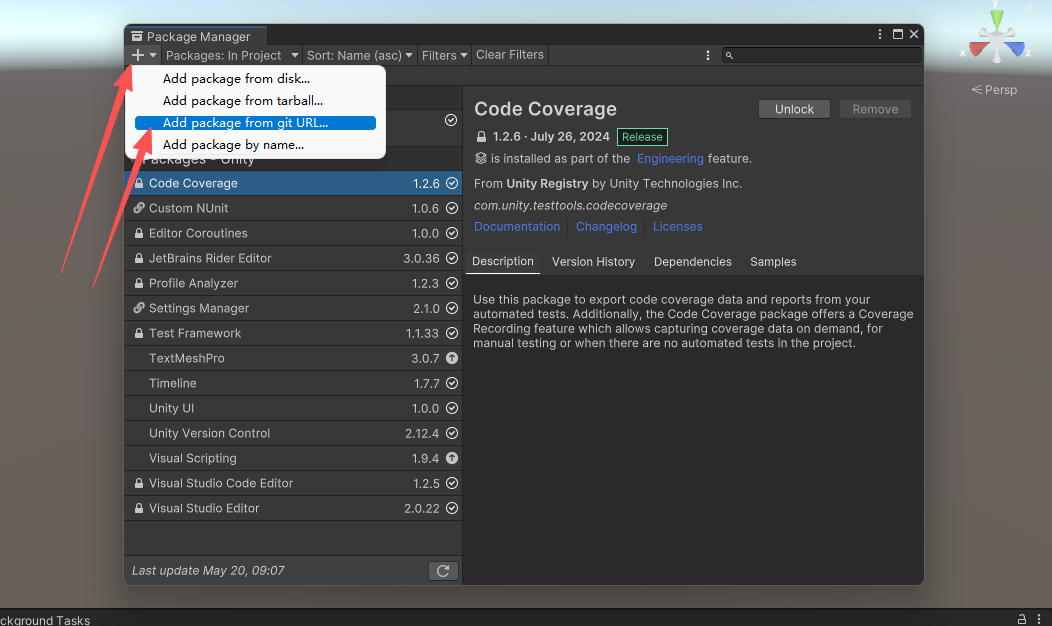
Task: Select Timeline package row
Action: click(x=293, y=383)
